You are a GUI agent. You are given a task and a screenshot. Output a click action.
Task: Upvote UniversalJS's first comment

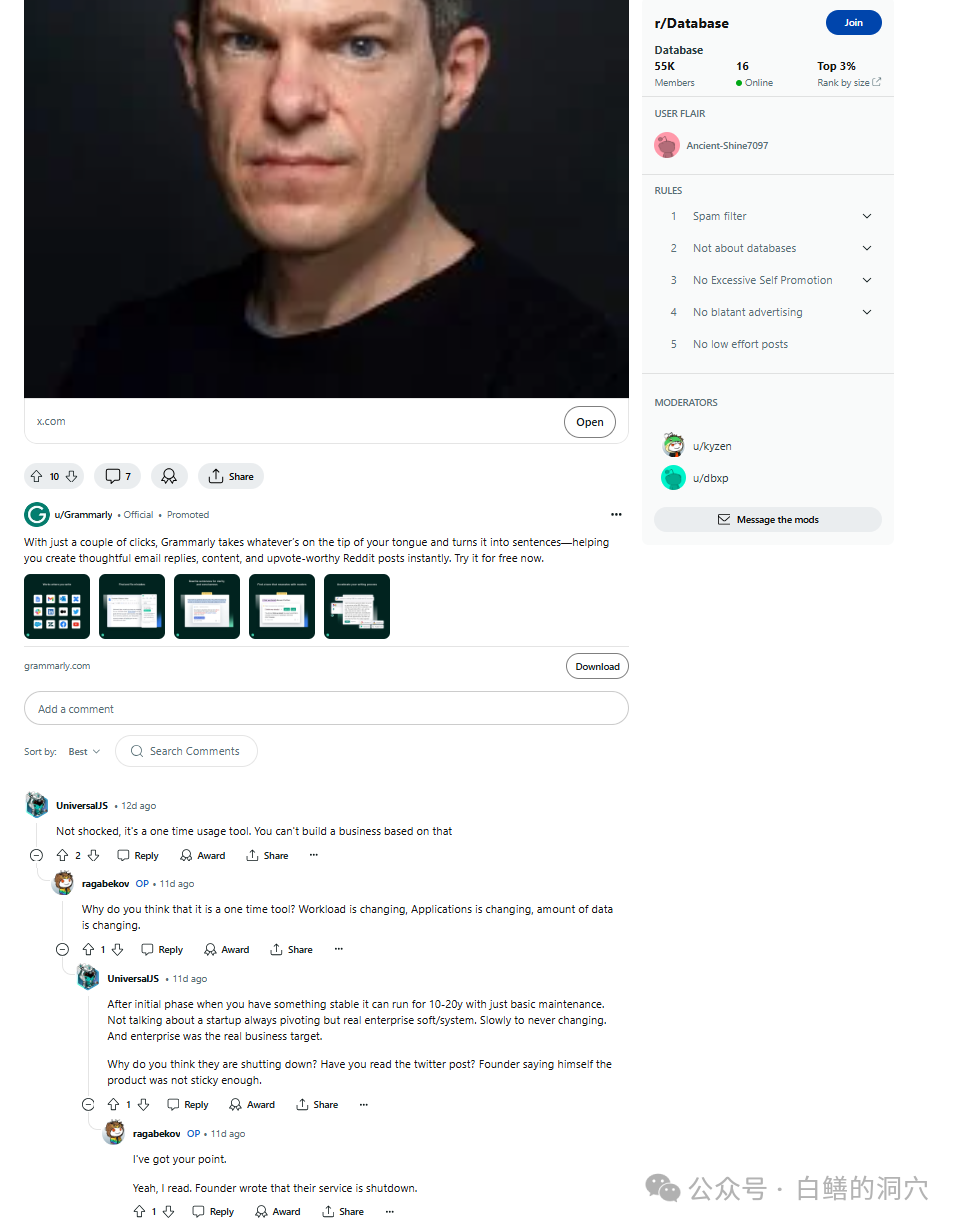coord(62,855)
